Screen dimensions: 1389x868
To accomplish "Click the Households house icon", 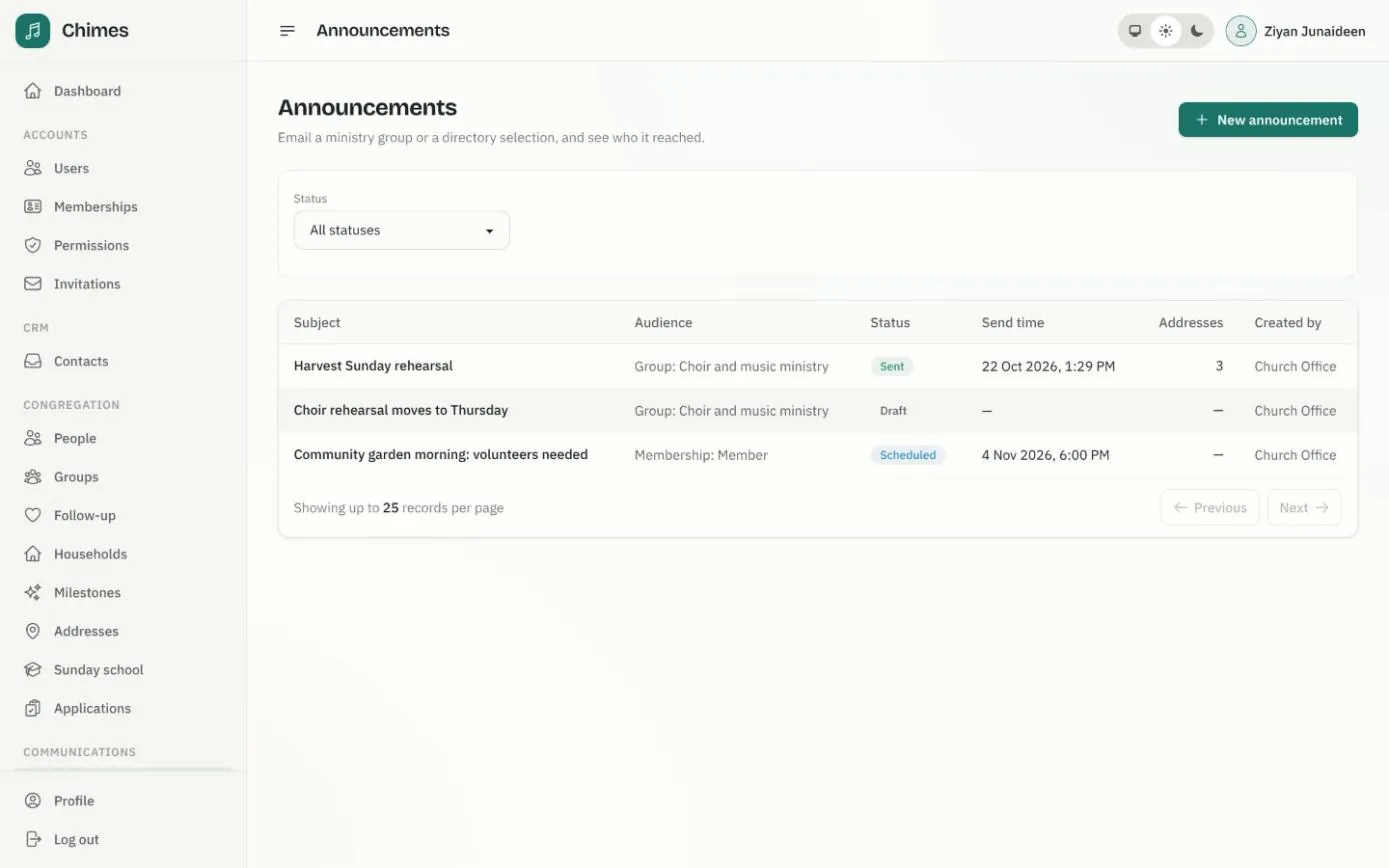I will coord(33,554).
